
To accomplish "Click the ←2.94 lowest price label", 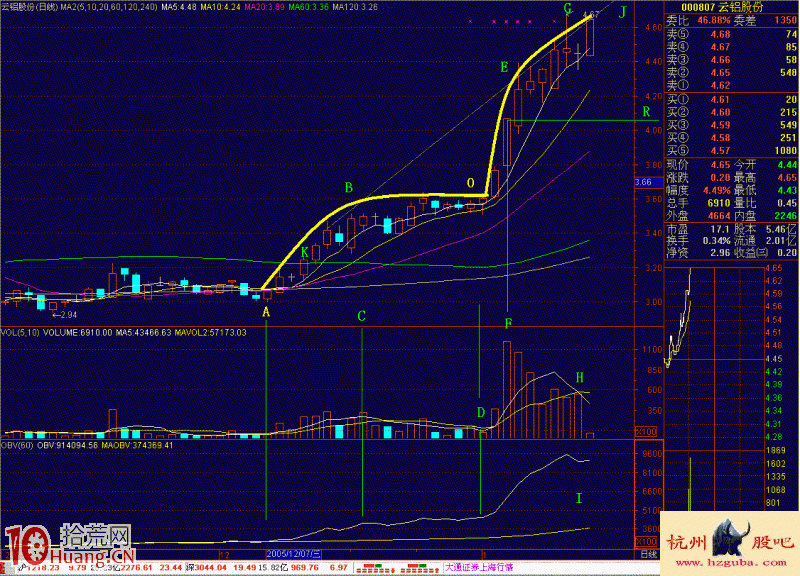I will (65, 315).
